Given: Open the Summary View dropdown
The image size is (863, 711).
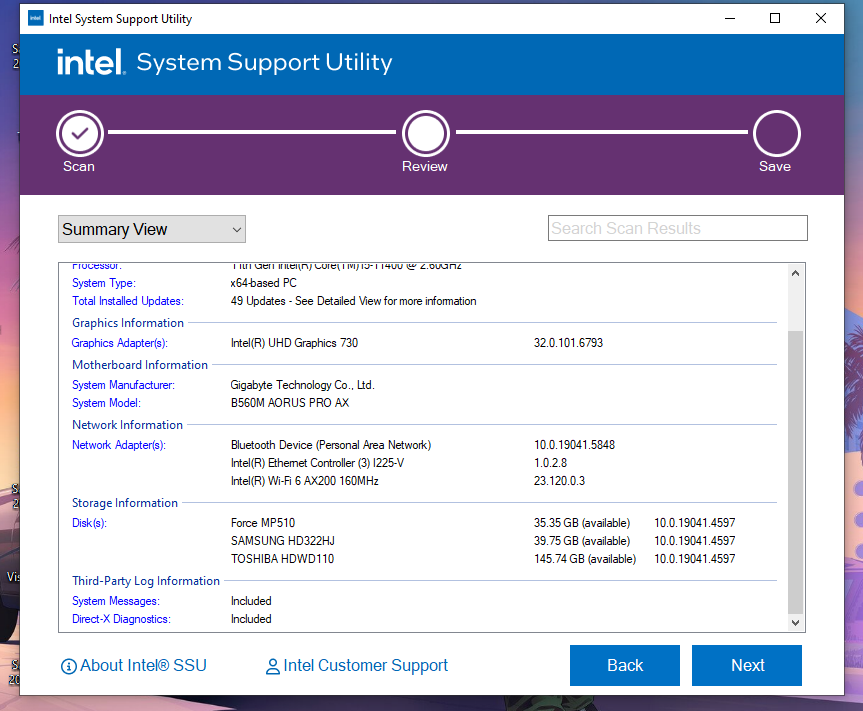Looking at the screenshot, I should [152, 229].
